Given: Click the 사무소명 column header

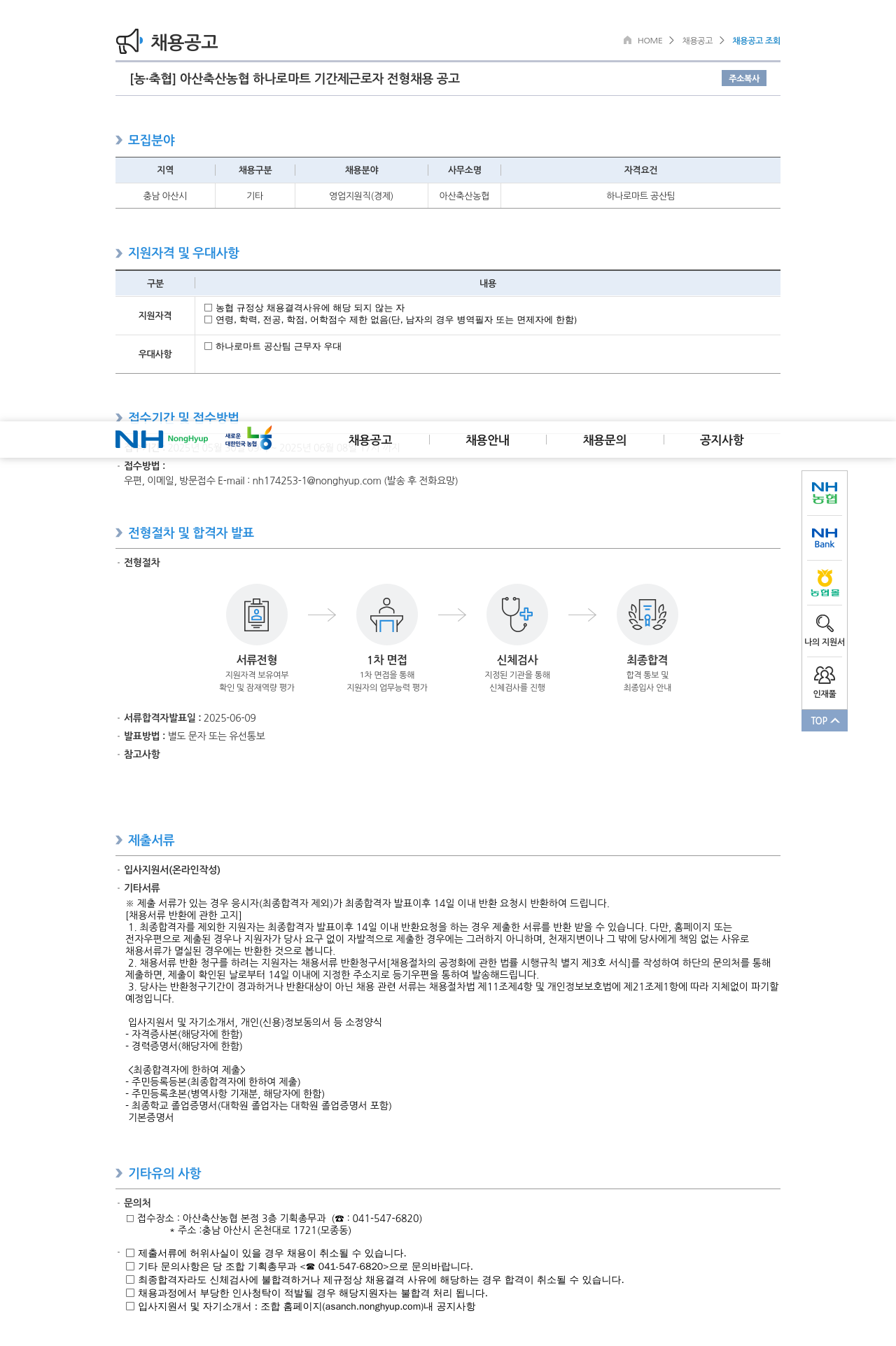Looking at the screenshot, I should point(465,170).
